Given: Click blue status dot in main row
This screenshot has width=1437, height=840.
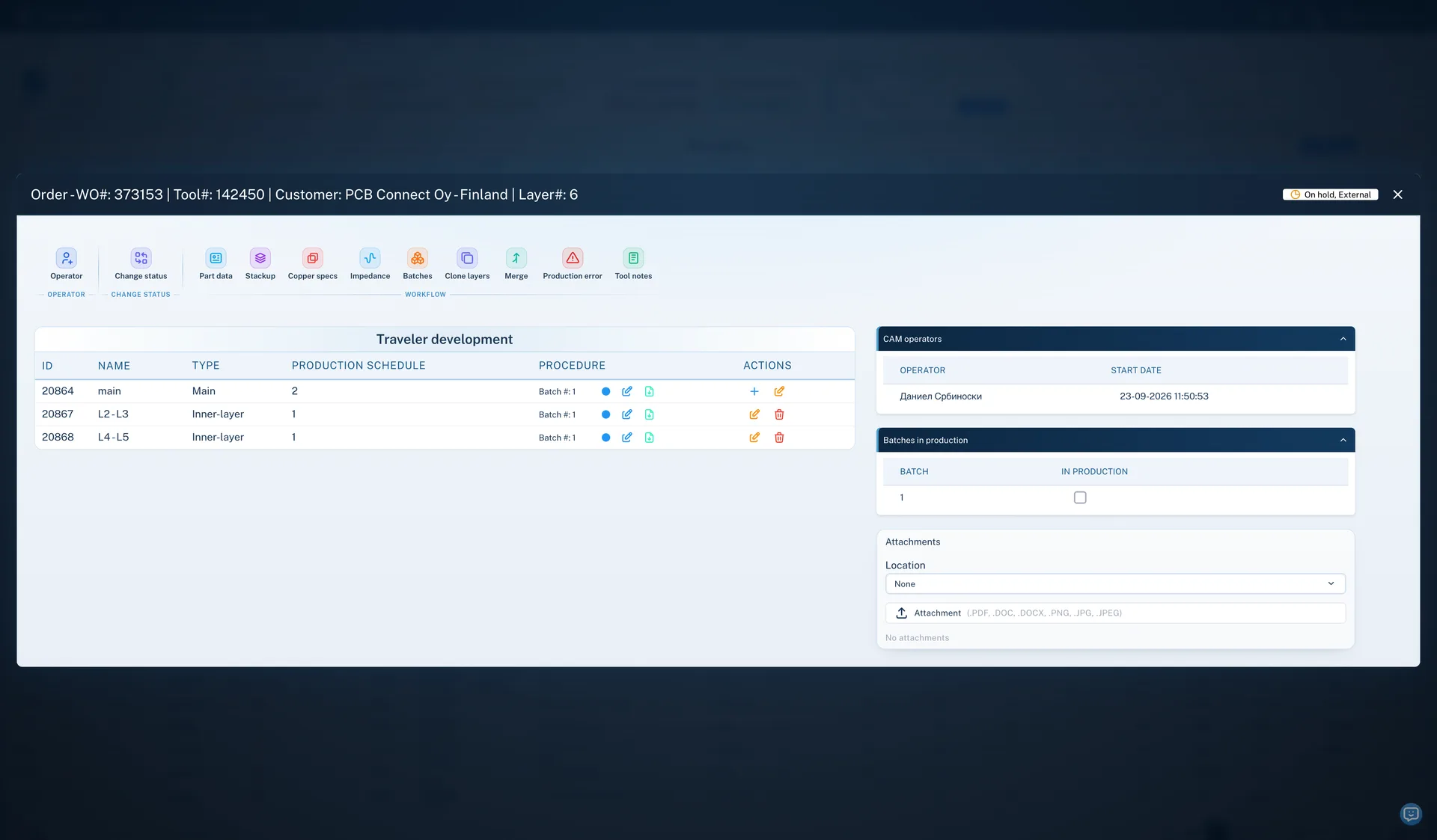Looking at the screenshot, I should [x=606, y=391].
